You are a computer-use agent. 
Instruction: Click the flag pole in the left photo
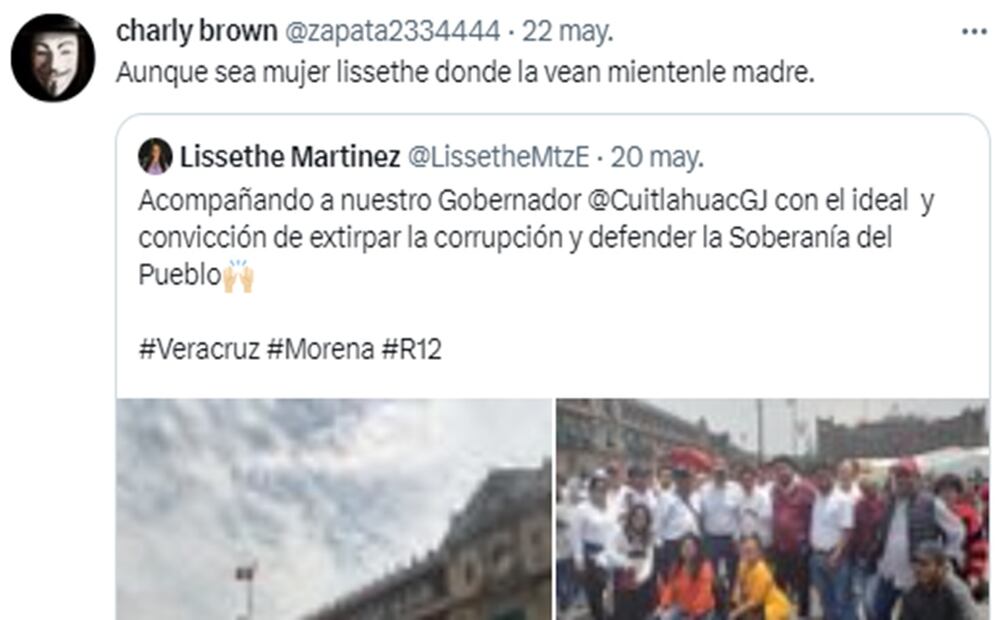tap(246, 590)
